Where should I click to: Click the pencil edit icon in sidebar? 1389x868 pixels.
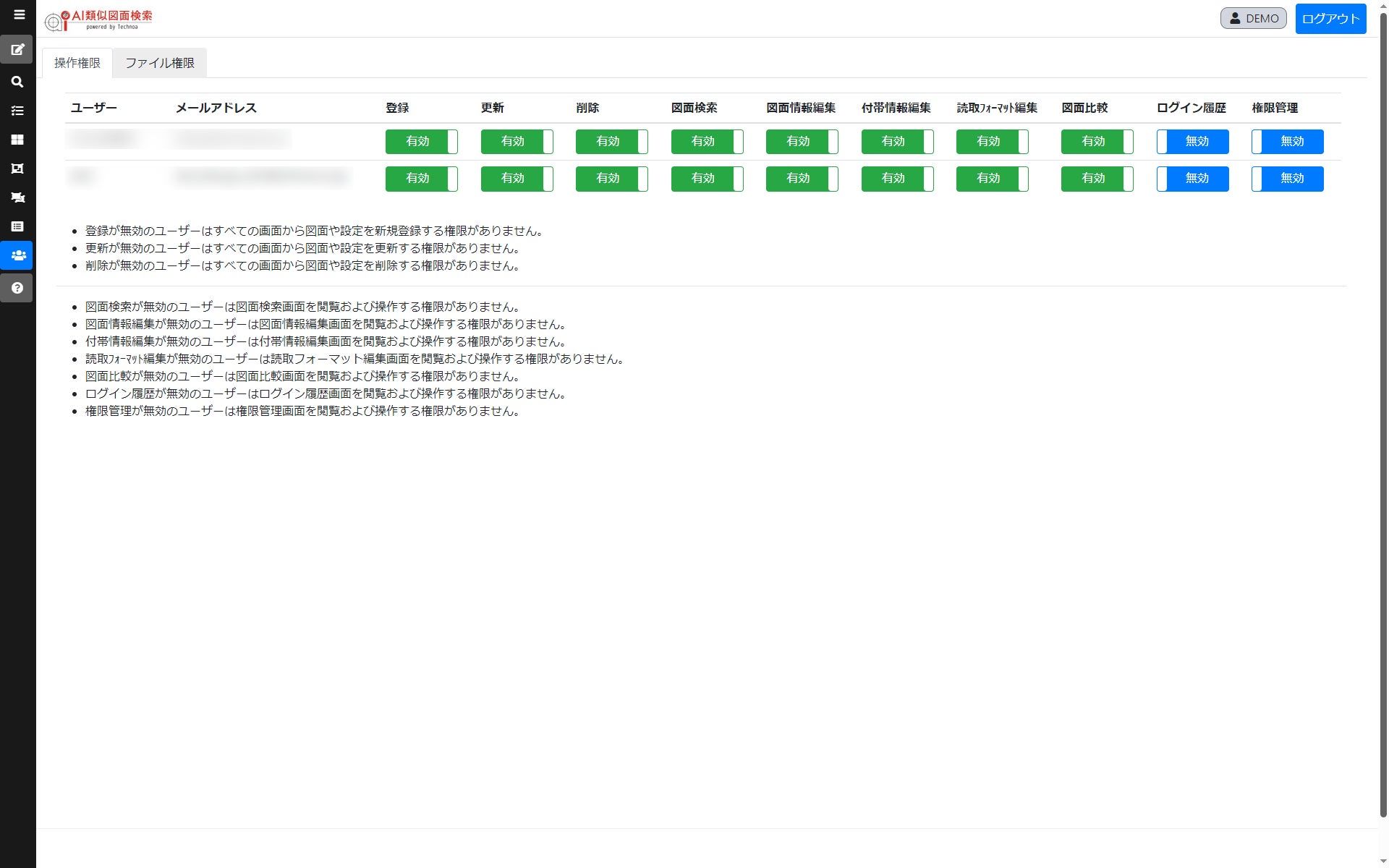point(17,50)
